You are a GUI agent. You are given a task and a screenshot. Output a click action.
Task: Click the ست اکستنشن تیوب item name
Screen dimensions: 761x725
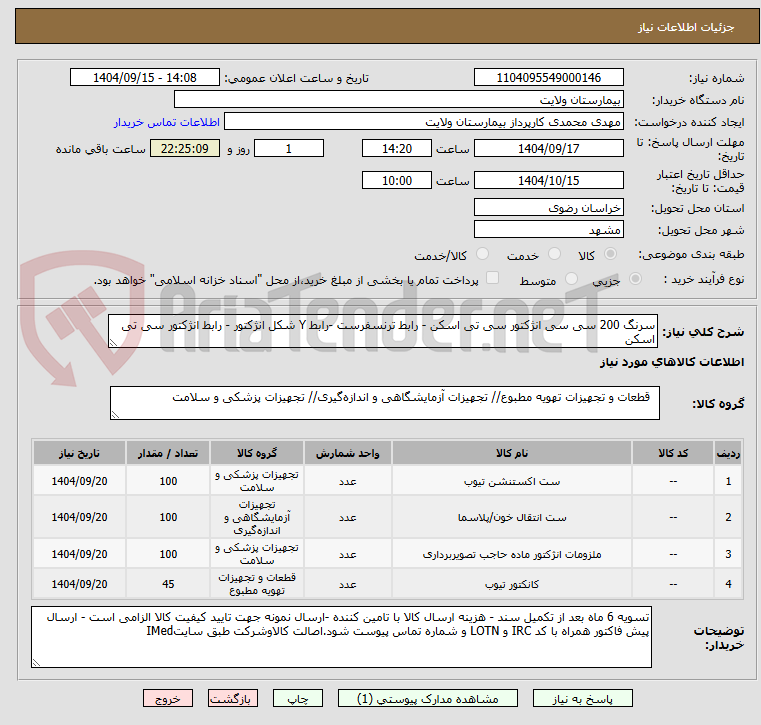[x=512, y=481]
